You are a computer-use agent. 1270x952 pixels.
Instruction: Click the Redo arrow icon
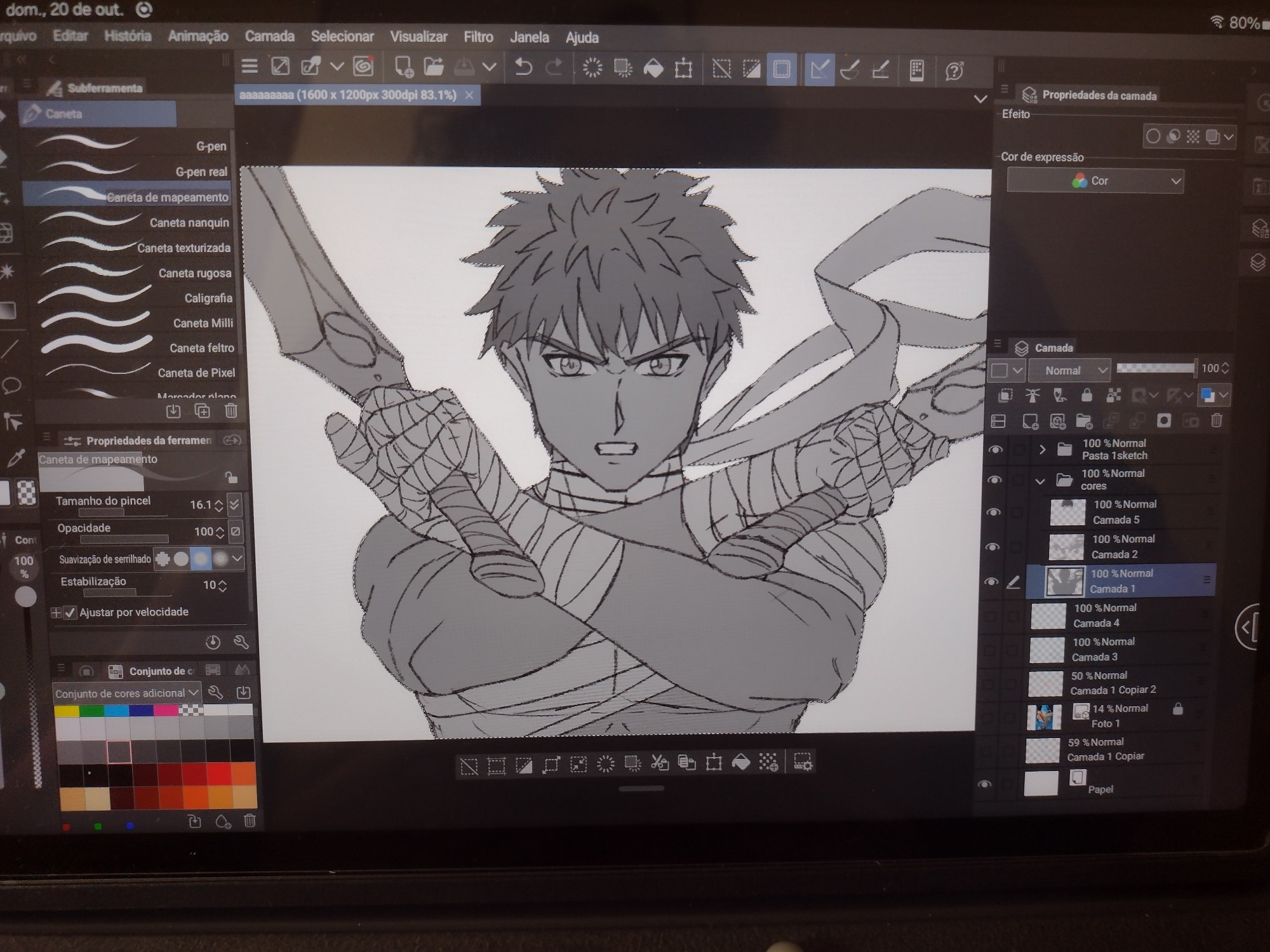[x=554, y=67]
